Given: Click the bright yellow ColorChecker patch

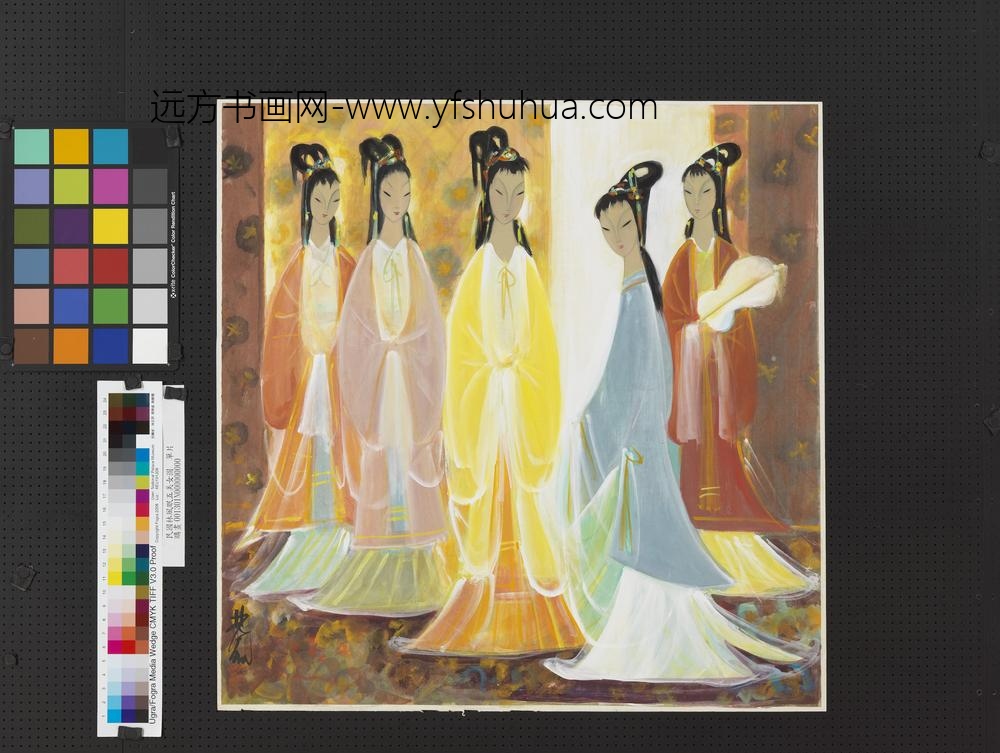Looking at the screenshot, I should (110, 226).
